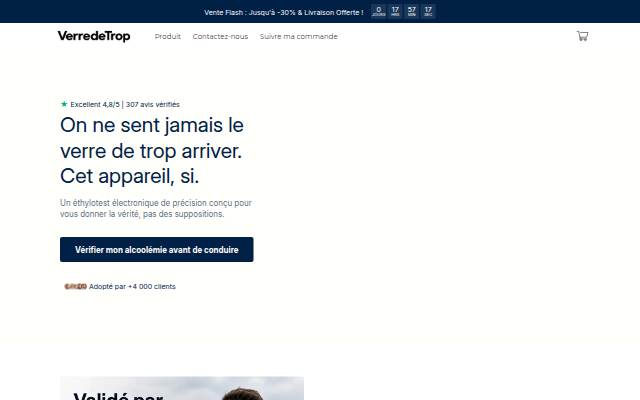Click the green star rating icon
This screenshot has width=640, height=400.
[x=64, y=104]
